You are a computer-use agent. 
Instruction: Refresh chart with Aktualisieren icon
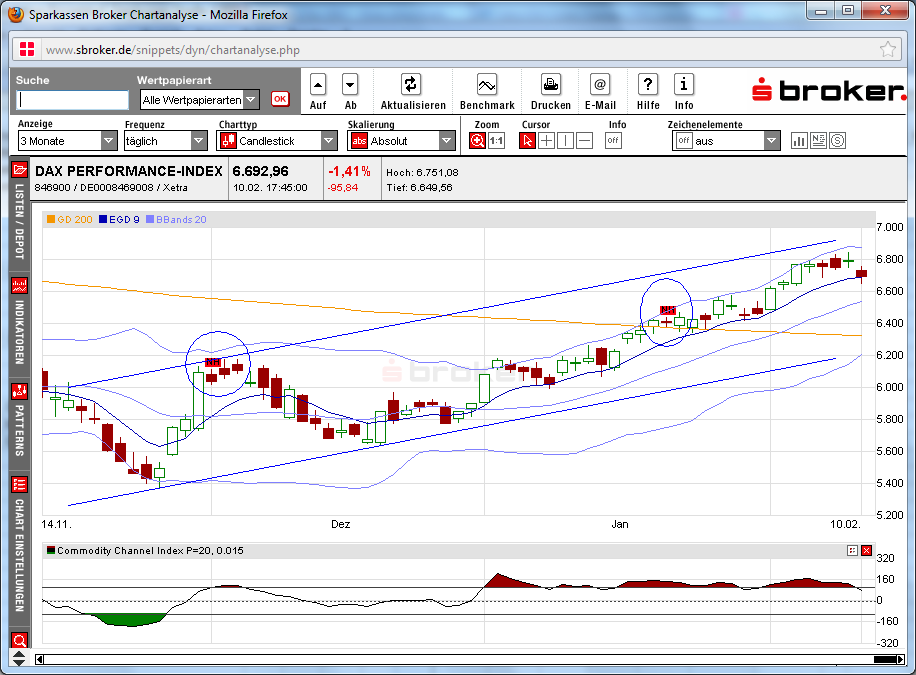tap(410, 85)
